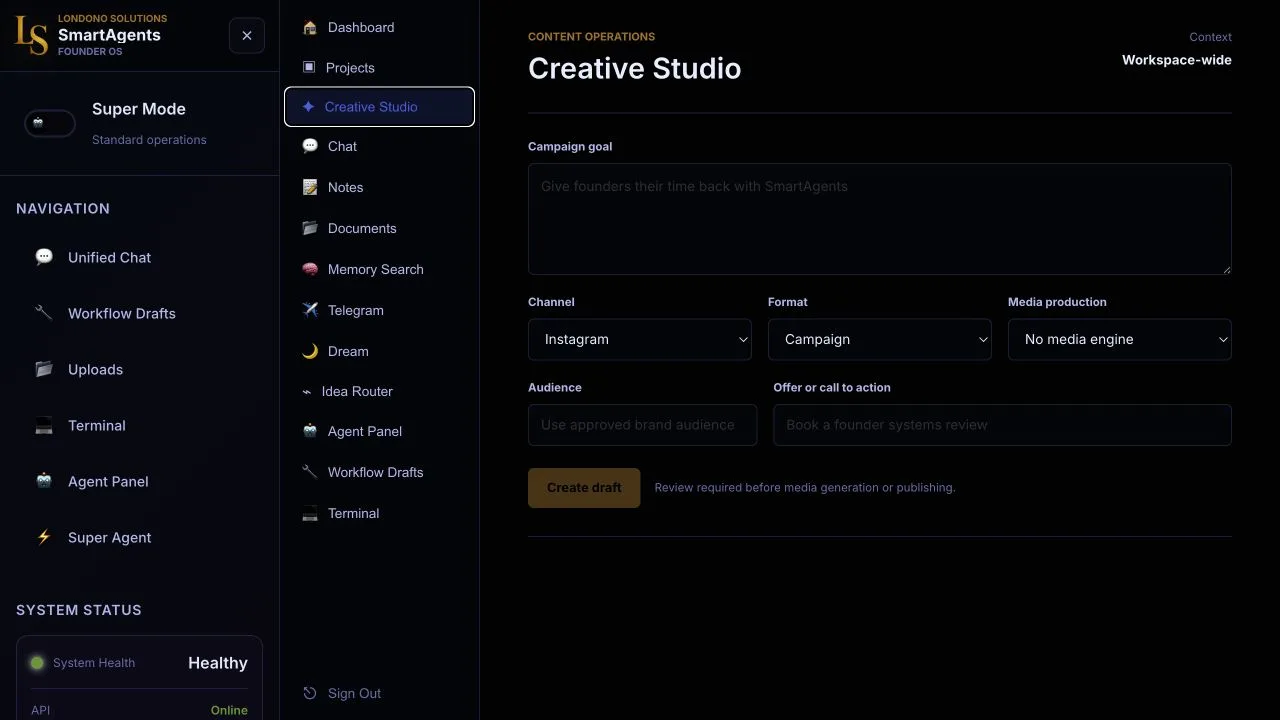The image size is (1280, 720).
Task: Open Memory Search page
Action: pos(379,269)
